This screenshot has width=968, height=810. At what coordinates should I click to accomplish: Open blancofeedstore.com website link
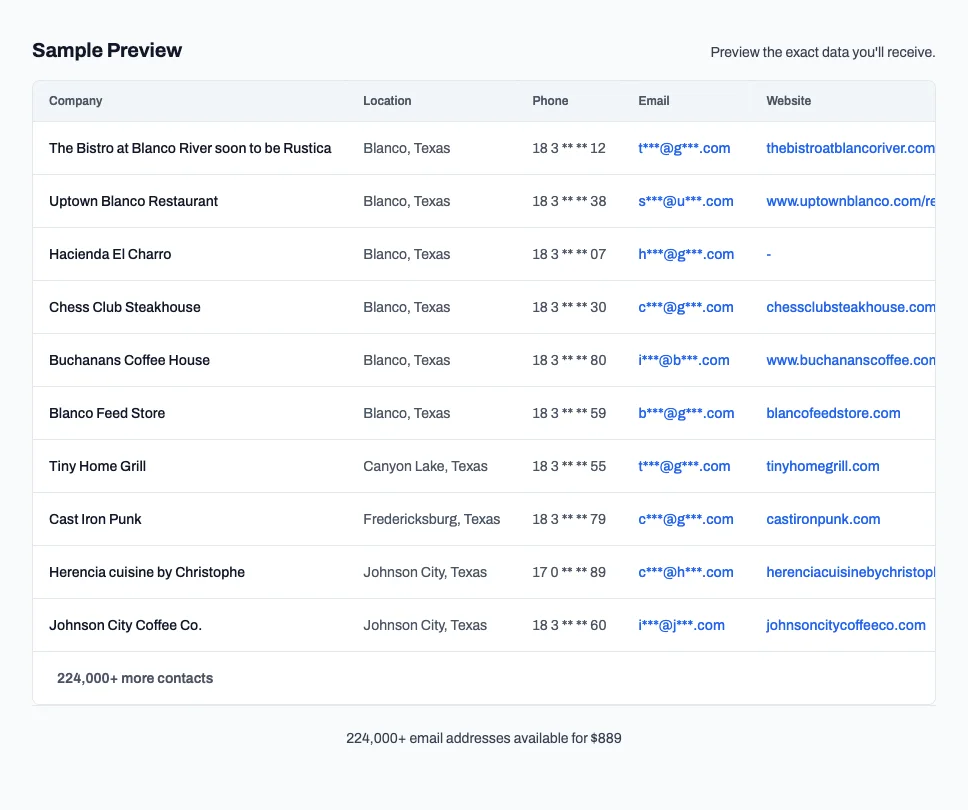pyautogui.click(x=833, y=414)
